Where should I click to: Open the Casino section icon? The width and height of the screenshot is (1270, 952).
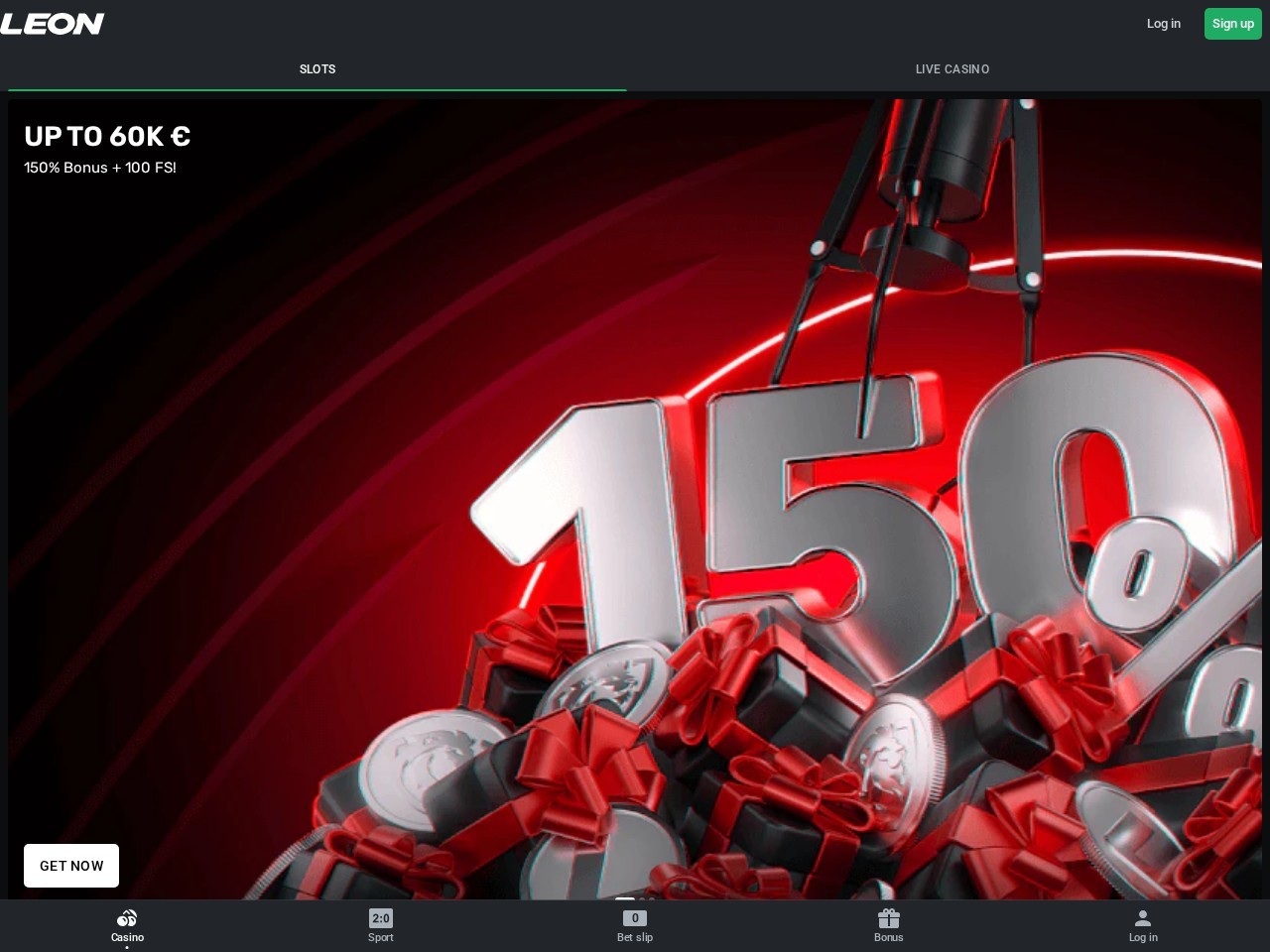tap(127, 918)
